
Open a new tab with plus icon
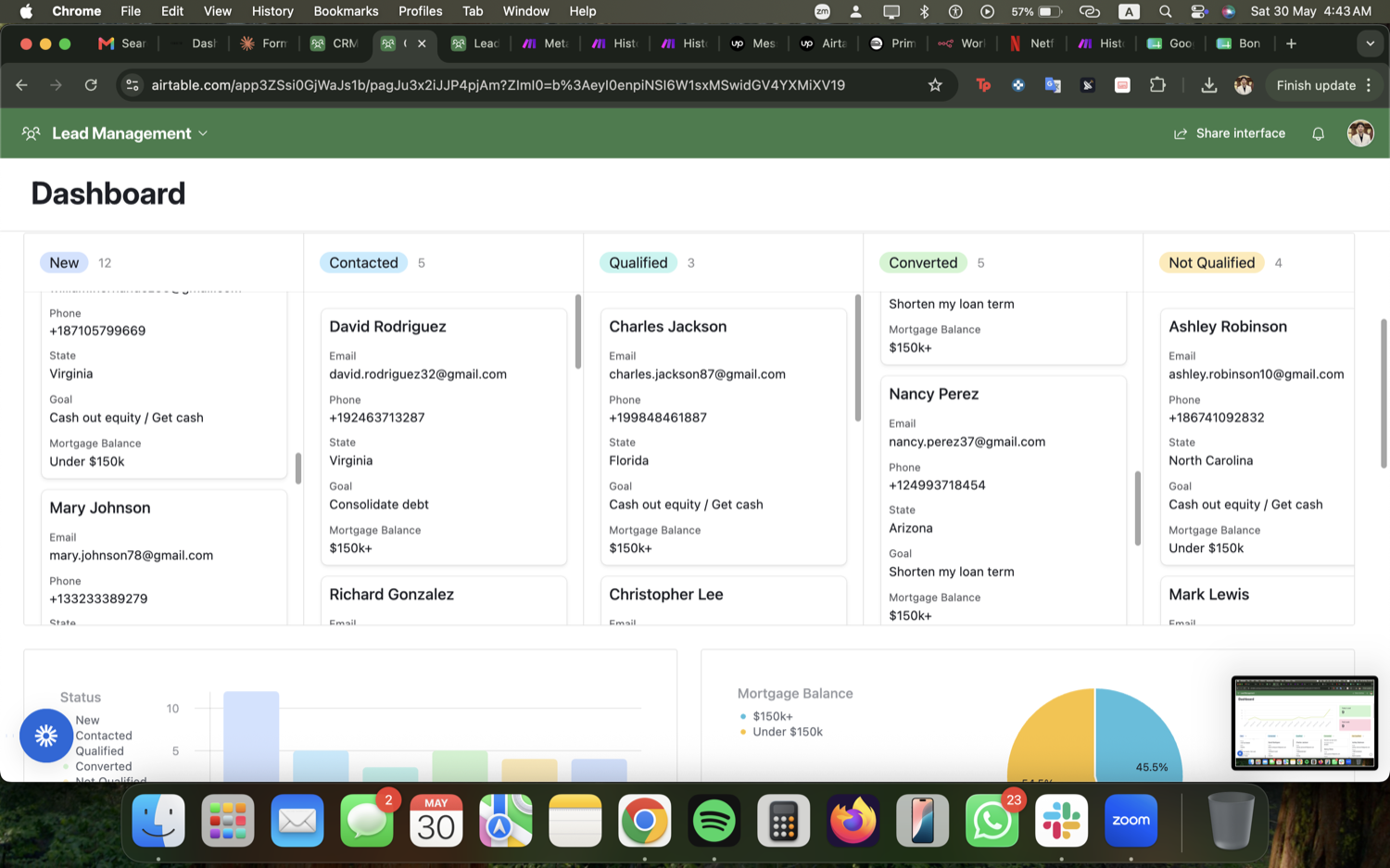point(1291,44)
